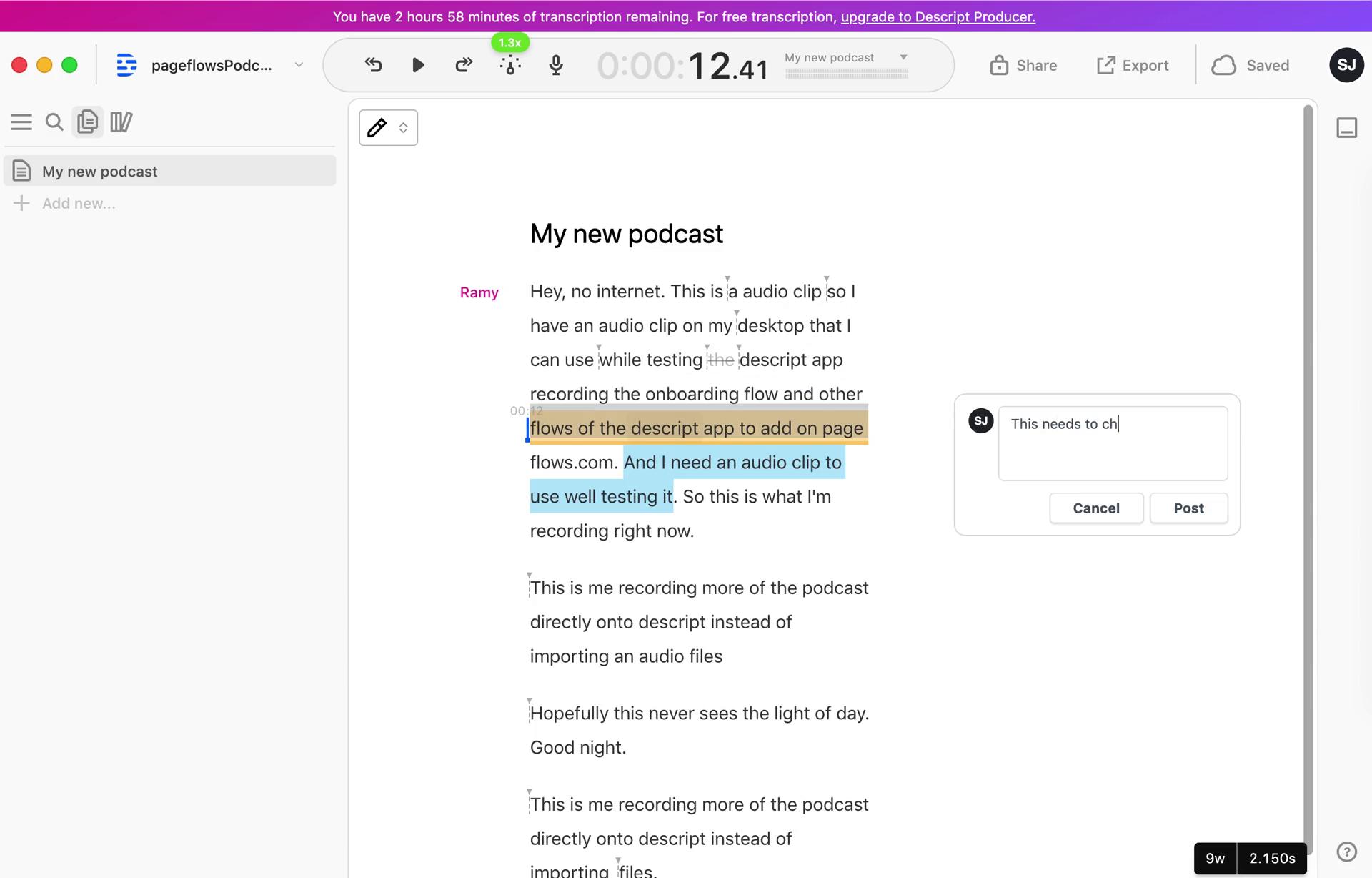Click the upgrade to Descript Producer link
1372x878 pixels.
[938, 16]
